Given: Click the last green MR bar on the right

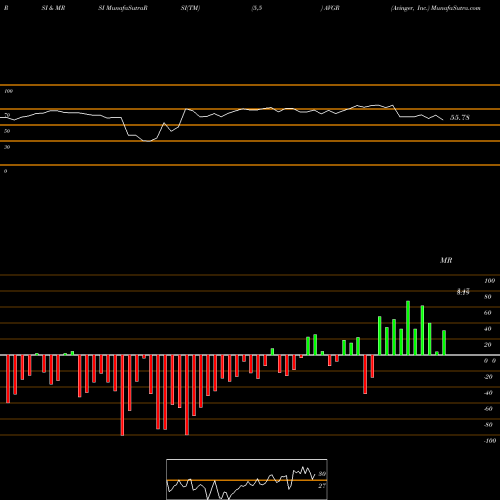Looking at the screenshot, I should pyautogui.click(x=444, y=343).
